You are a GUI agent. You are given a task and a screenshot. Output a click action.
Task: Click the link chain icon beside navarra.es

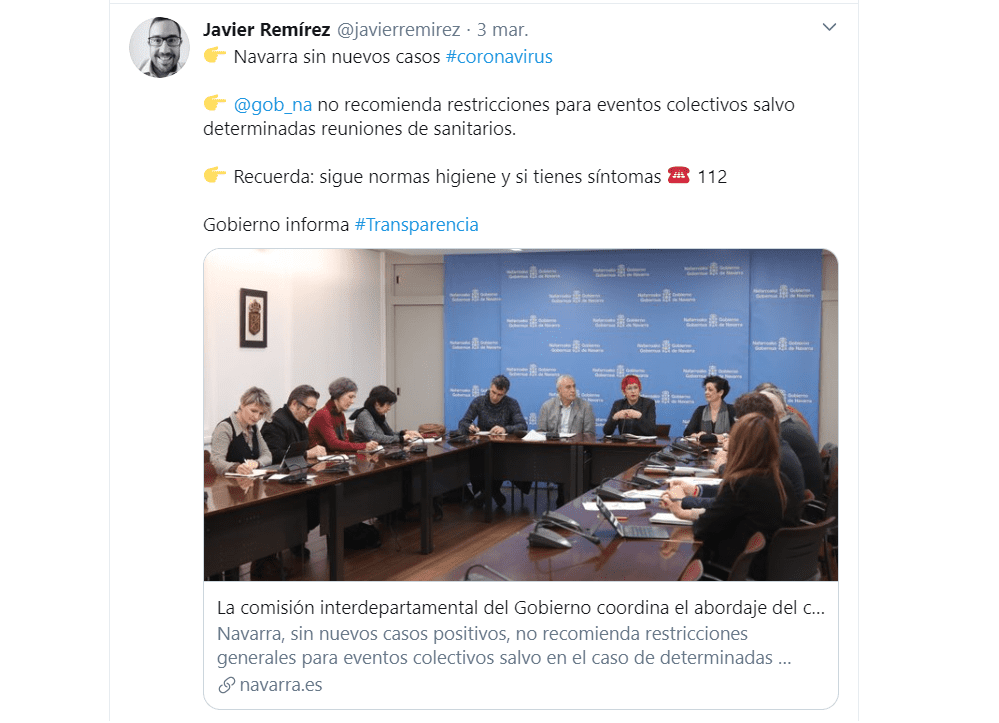(226, 685)
